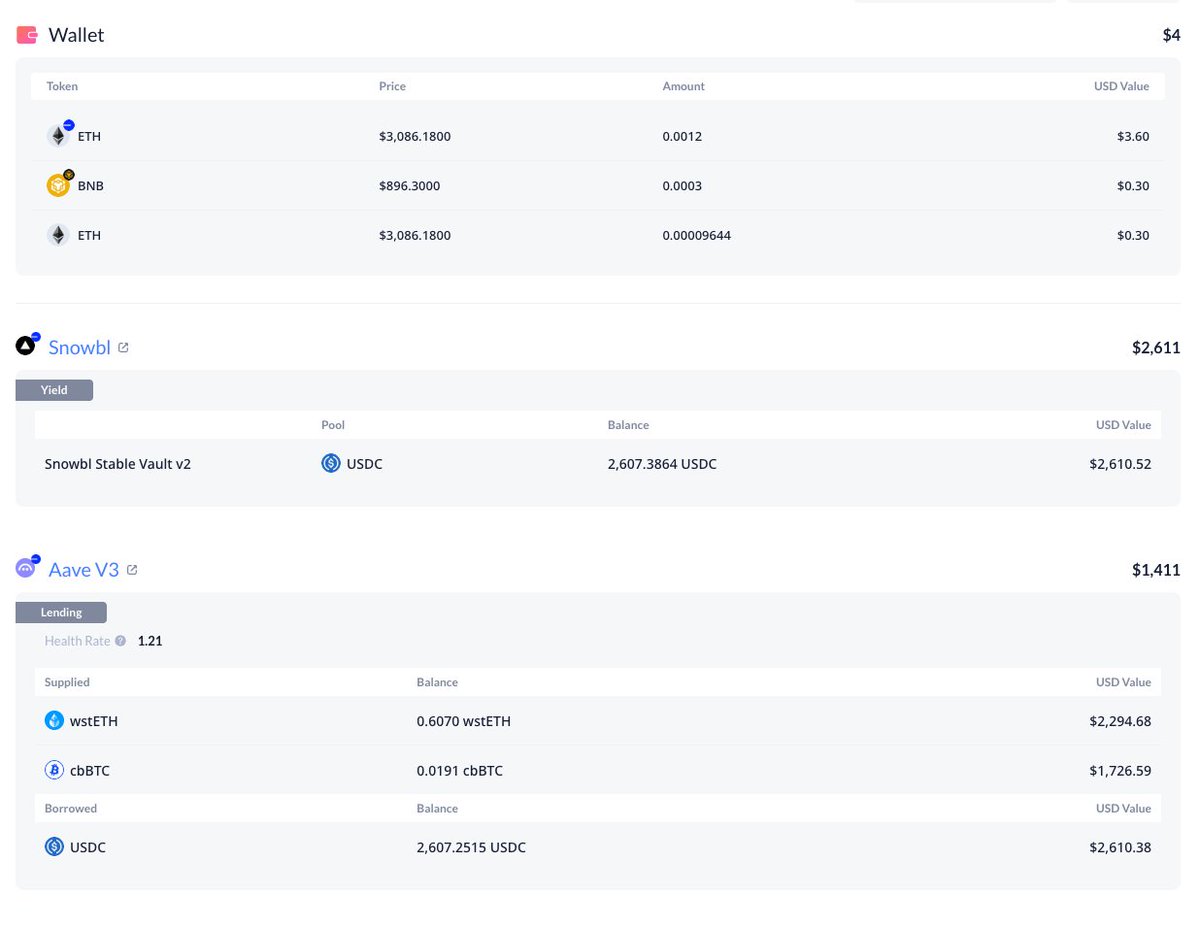The image size is (1200, 928).
Task: Click the cbBTC token icon
Action: pyautogui.click(x=55, y=771)
